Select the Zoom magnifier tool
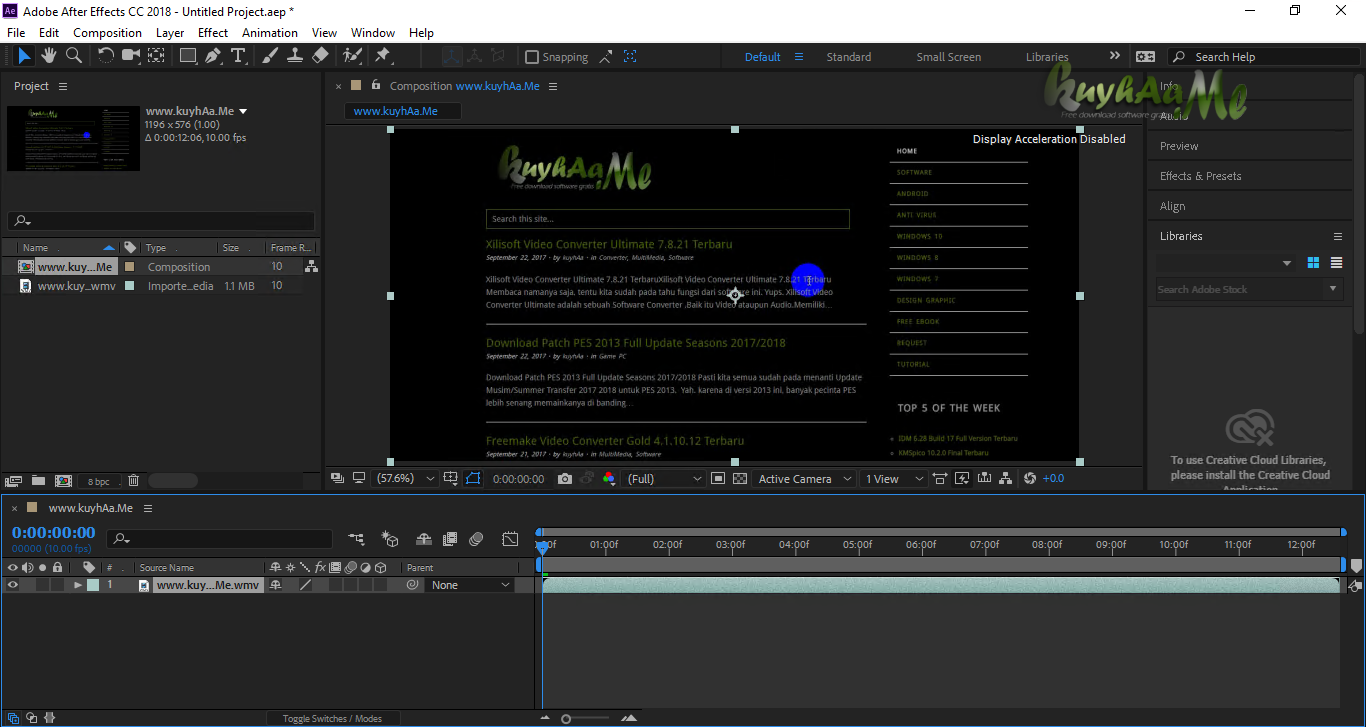 pos(73,56)
